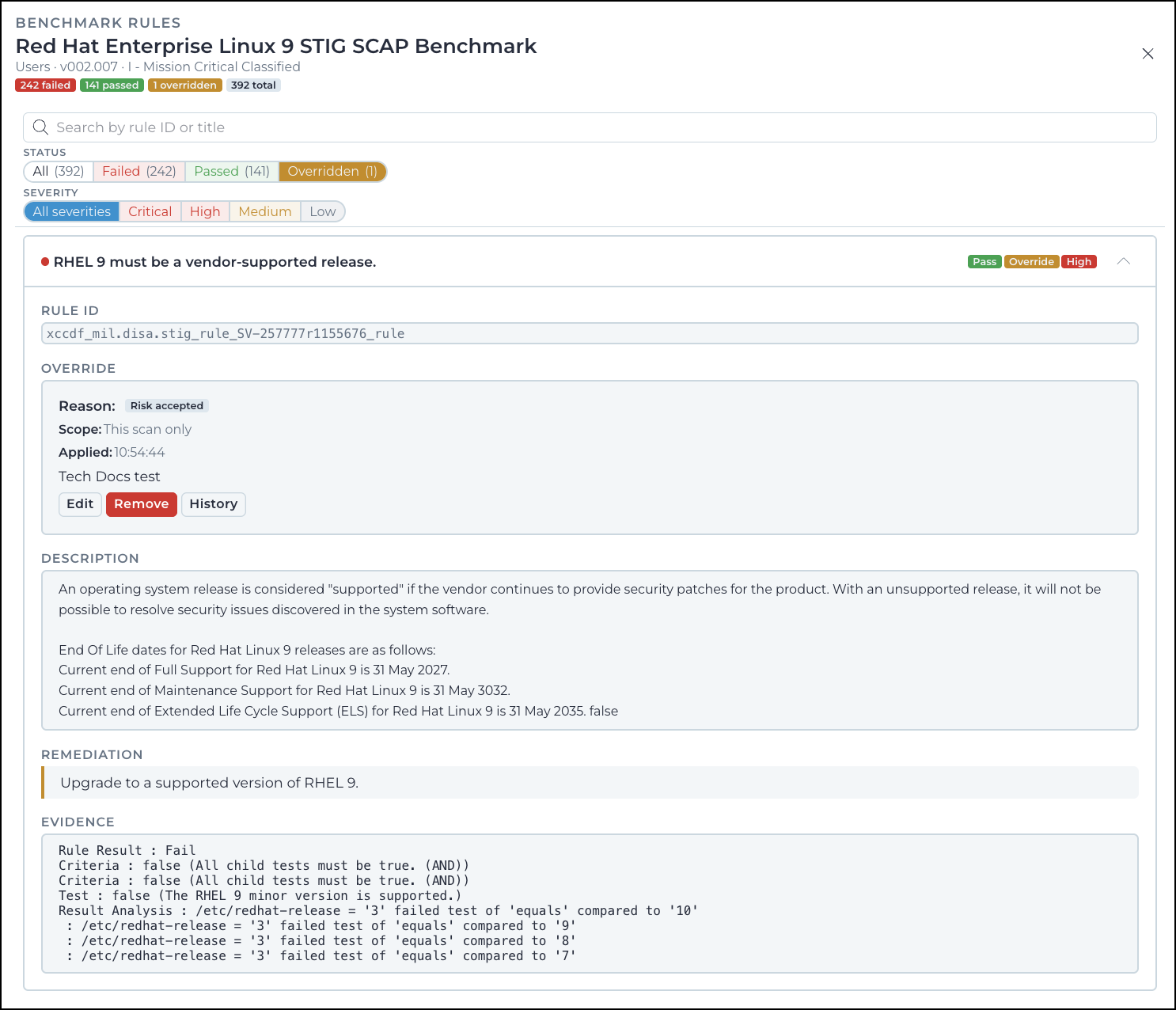Click the red status dot beside the rule title
This screenshot has width=1176, height=1010.
click(x=45, y=262)
